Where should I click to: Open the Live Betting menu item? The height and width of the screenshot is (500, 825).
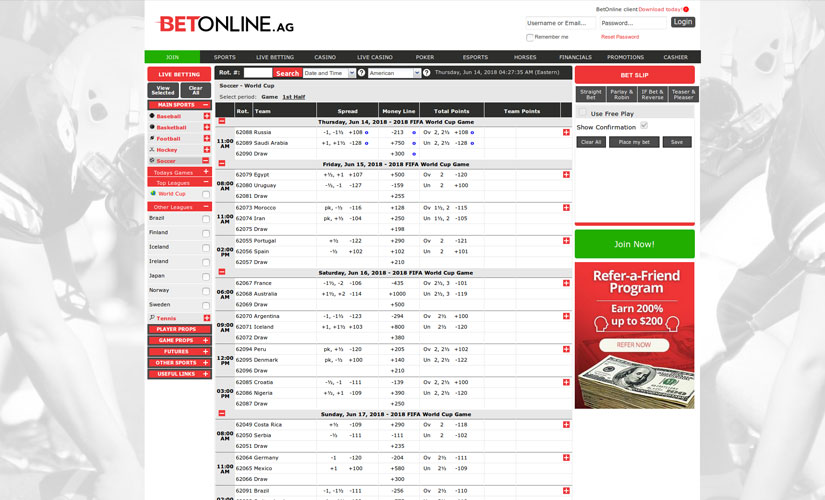coord(275,57)
